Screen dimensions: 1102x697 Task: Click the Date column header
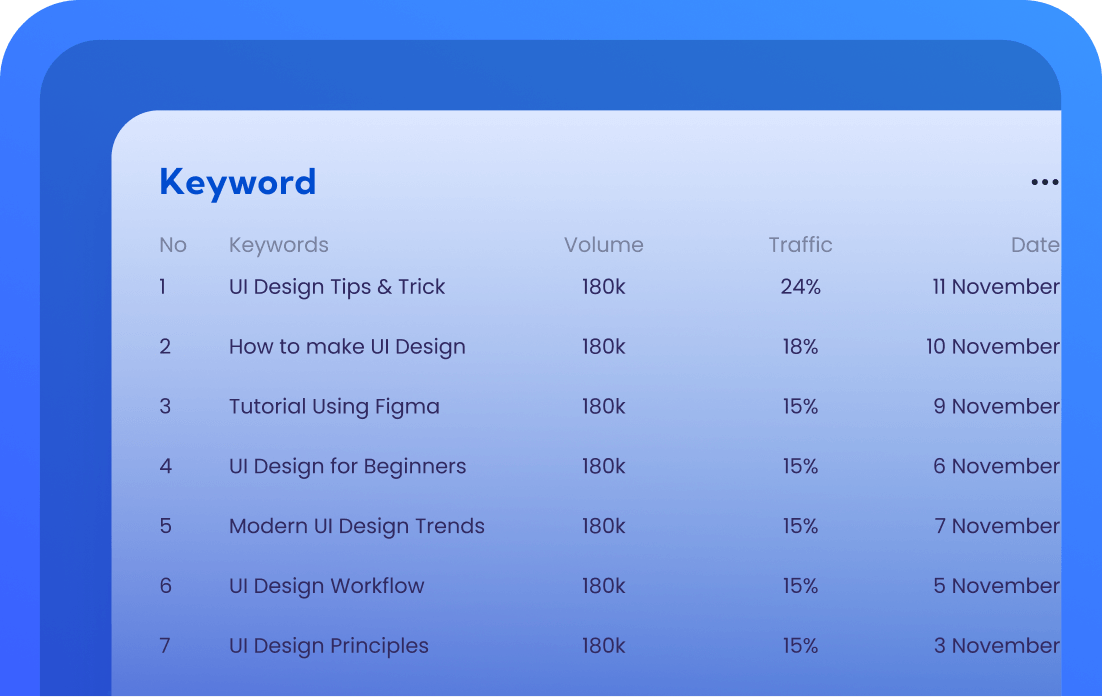pyautogui.click(x=1034, y=245)
